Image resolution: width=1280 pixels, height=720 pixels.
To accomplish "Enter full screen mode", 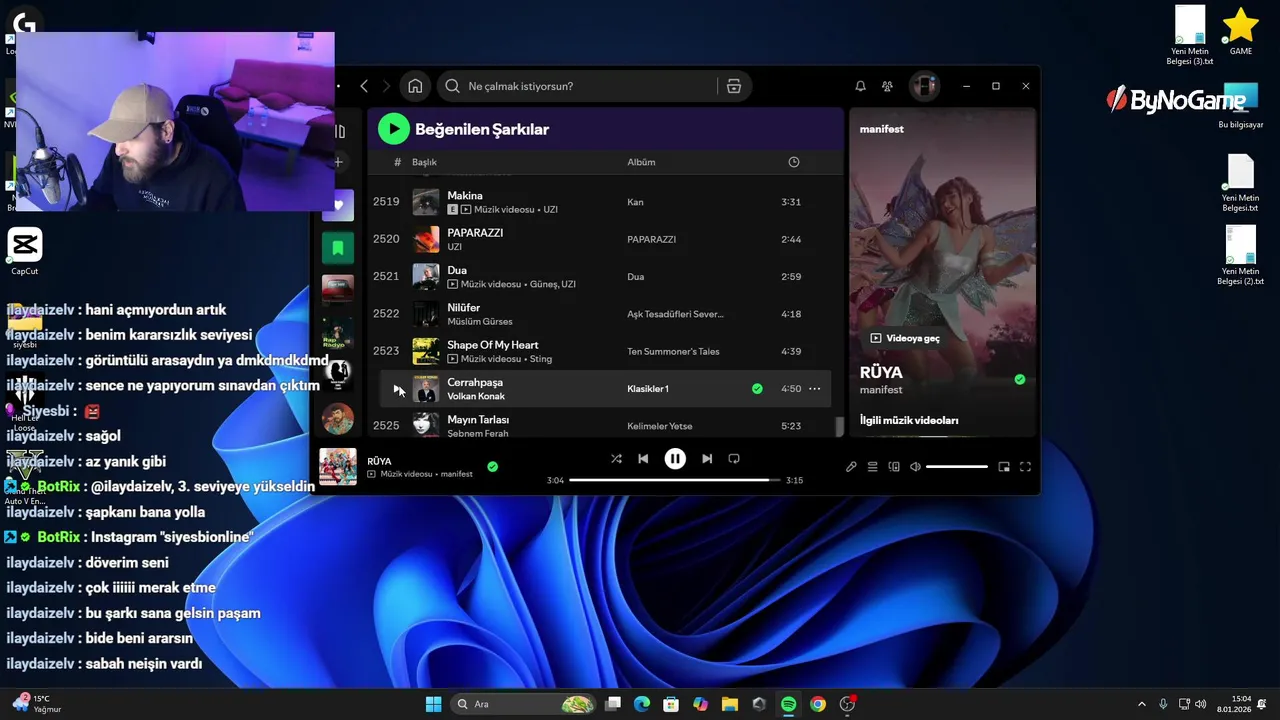I will [1025, 466].
